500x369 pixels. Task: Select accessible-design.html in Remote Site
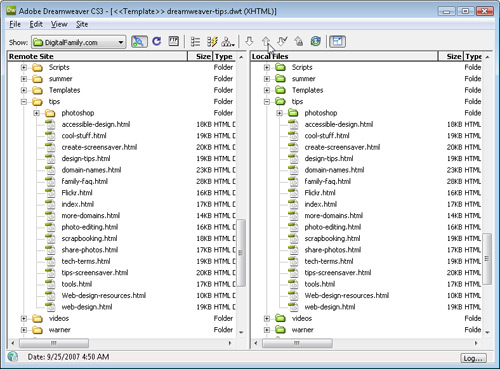click(x=96, y=124)
